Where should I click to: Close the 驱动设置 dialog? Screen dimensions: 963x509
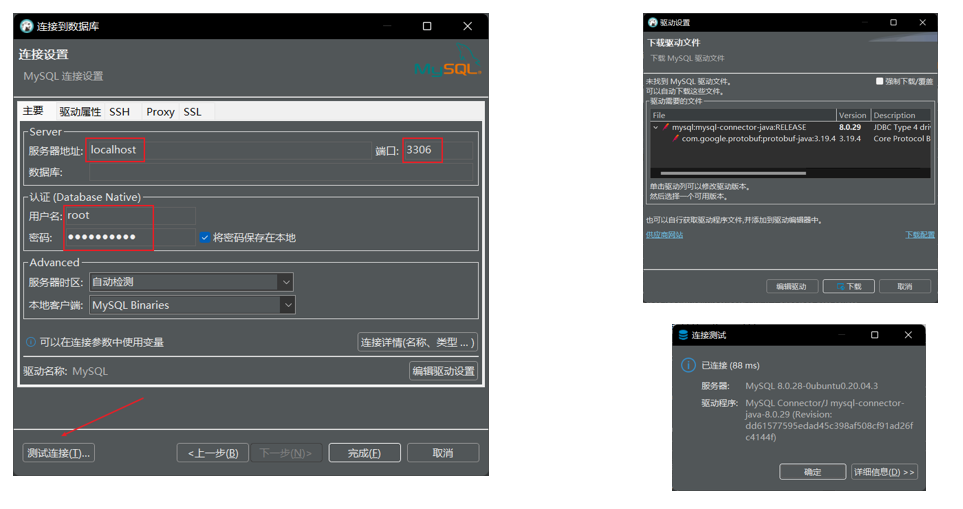922,22
